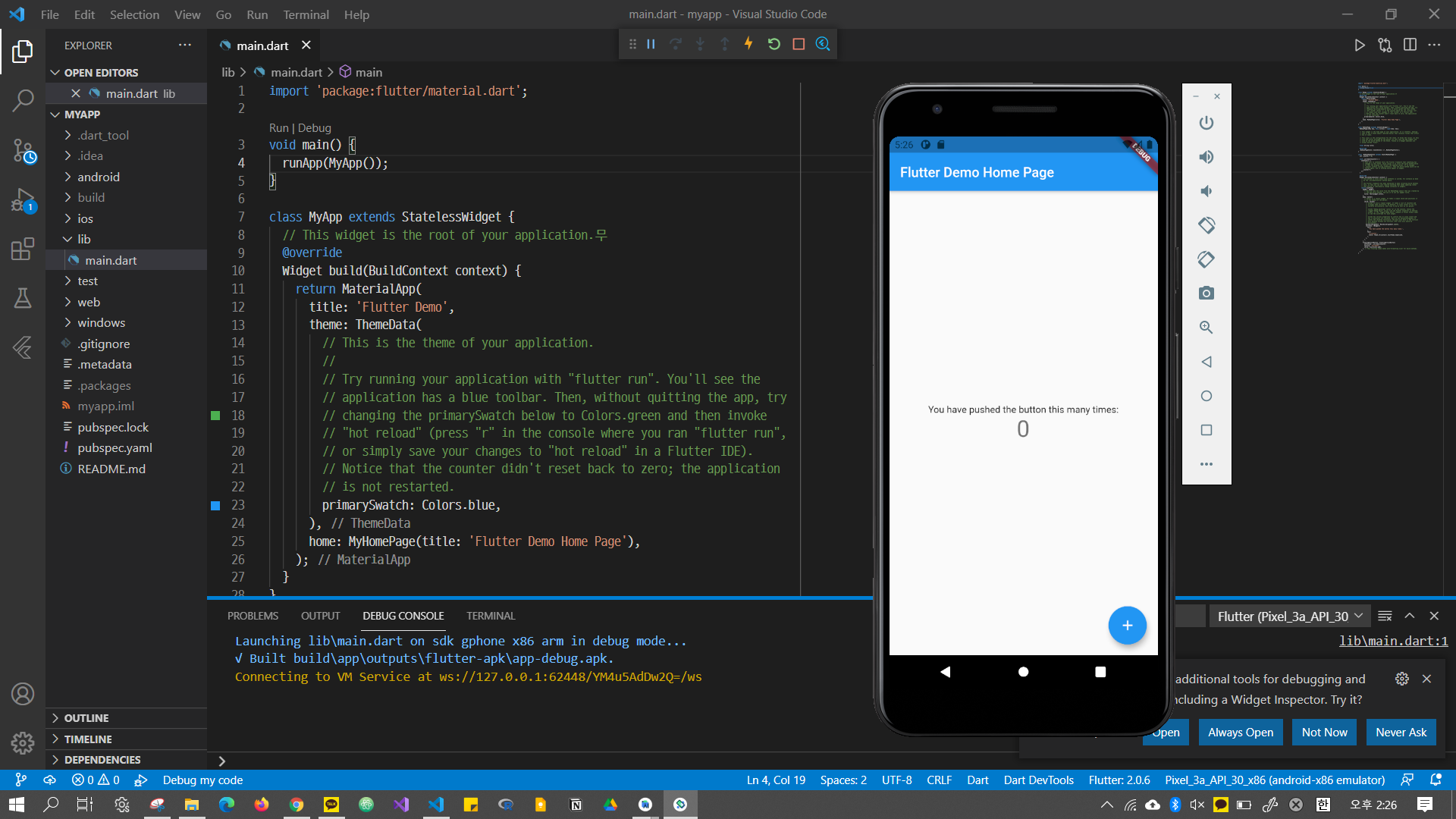Image resolution: width=1456 pixels, height=819 pixels.
Task: Open the Terminal menu
Action: (x=306, y=14)
